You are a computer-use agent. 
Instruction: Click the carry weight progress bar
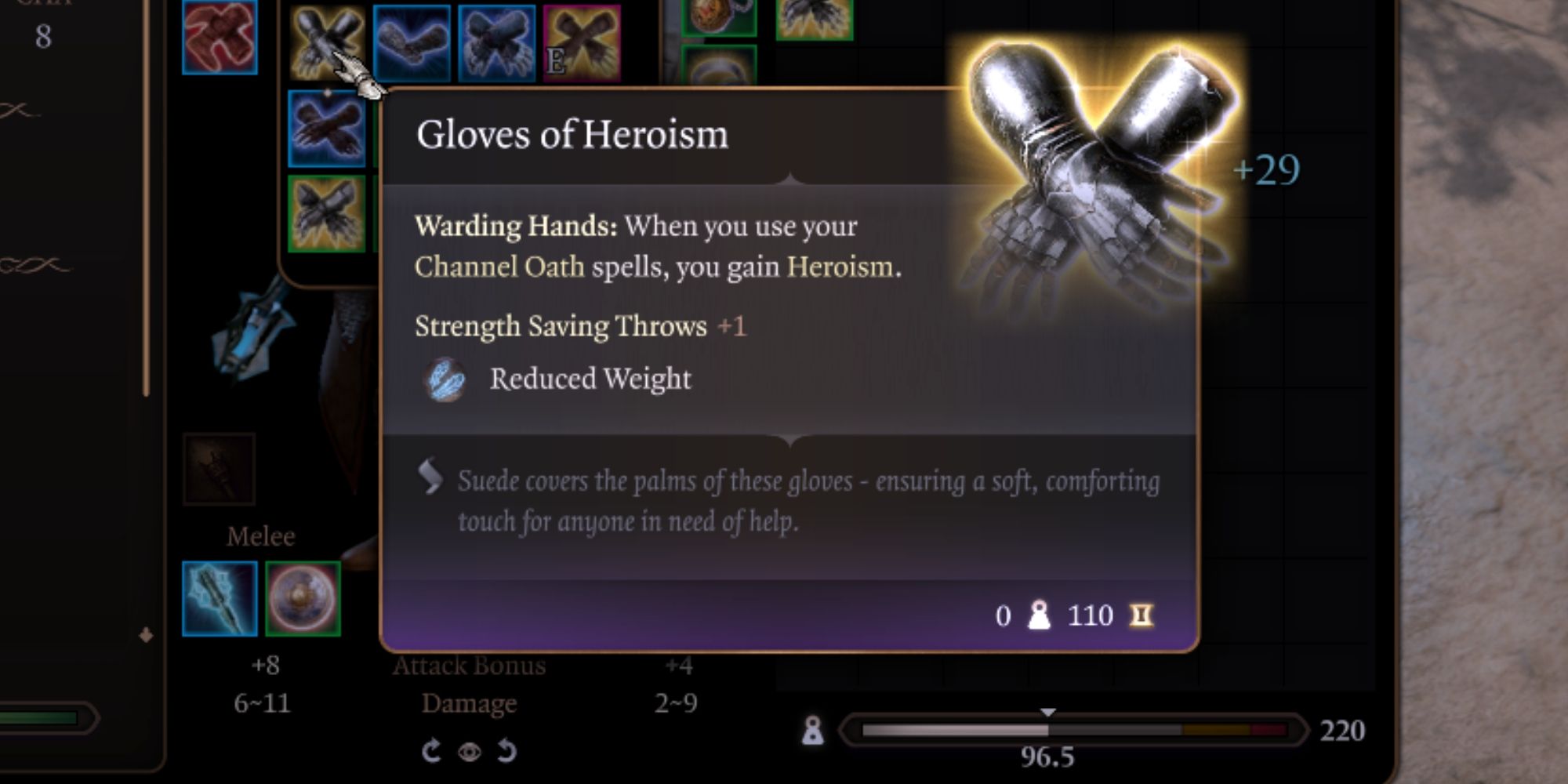point(1074,731)
